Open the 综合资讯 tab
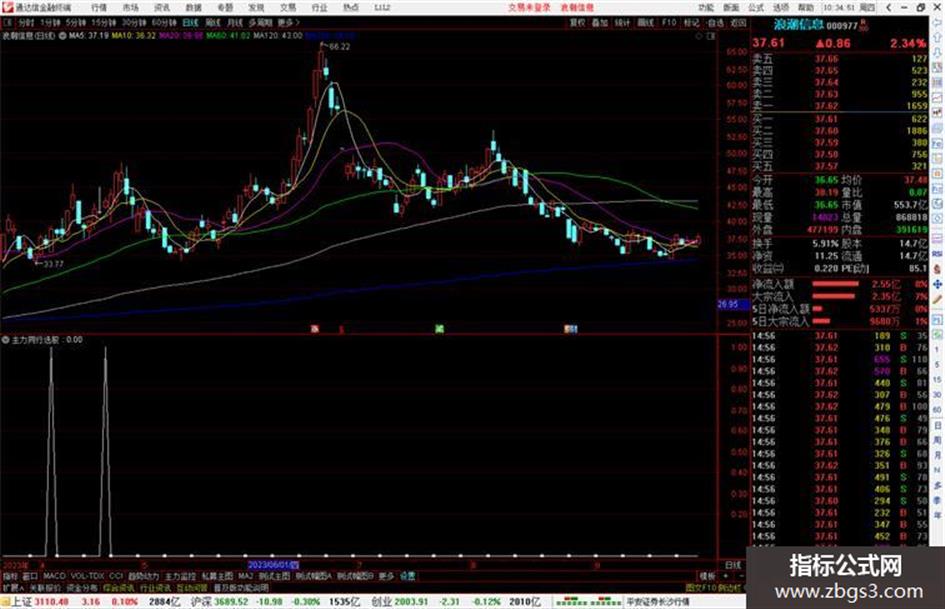Screen dimensions: 945x609 119,587
